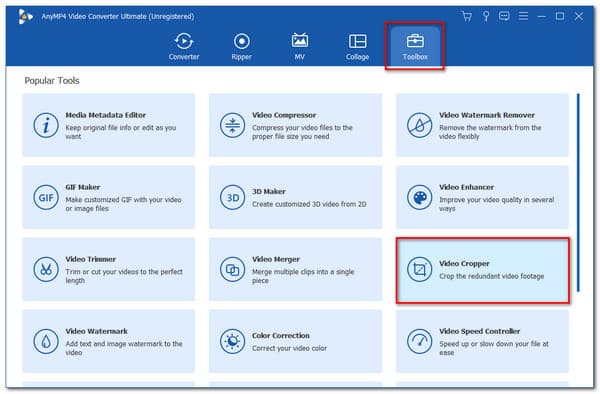600x394 pixels.
Task: Click the Media Metadata Editor info icon
Action: coord(46,125)
